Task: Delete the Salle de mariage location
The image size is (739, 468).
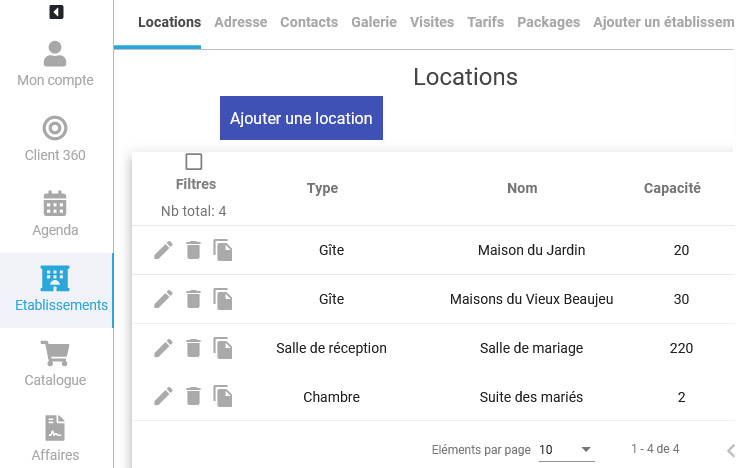Action: 193,348
